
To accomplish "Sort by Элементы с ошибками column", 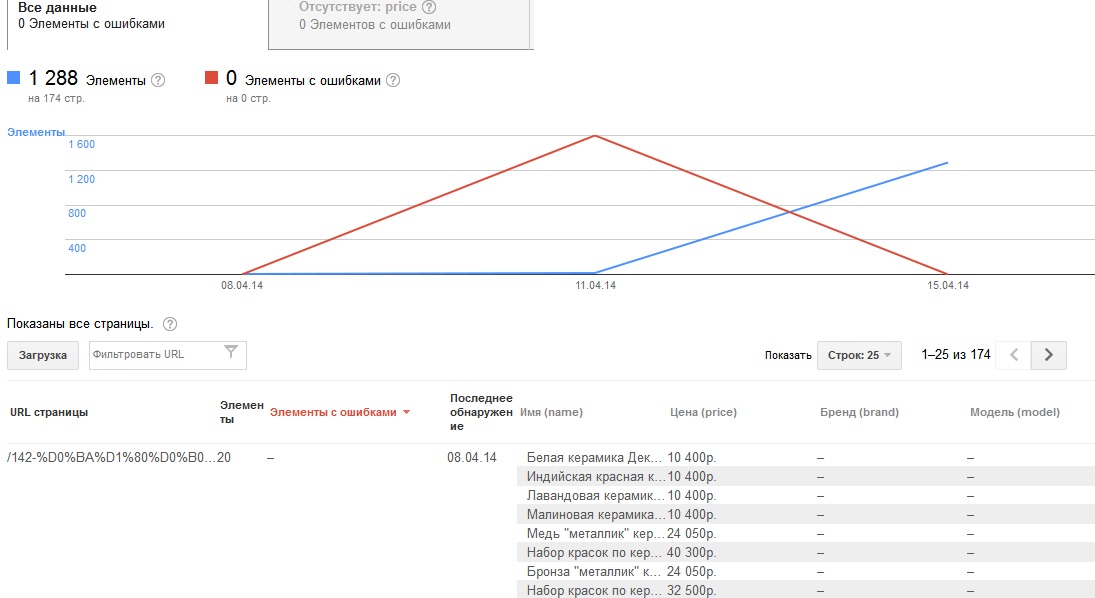I will pos(340,412).
